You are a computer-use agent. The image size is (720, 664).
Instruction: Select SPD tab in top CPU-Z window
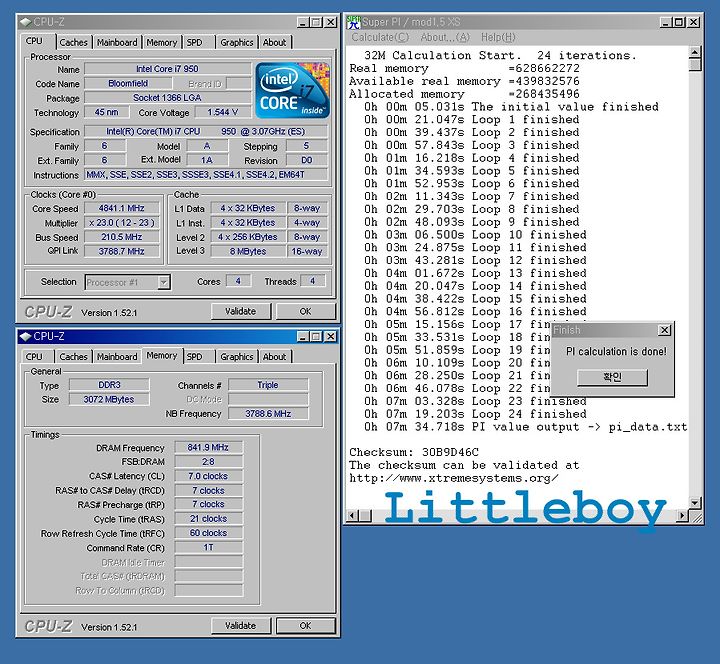195,42
